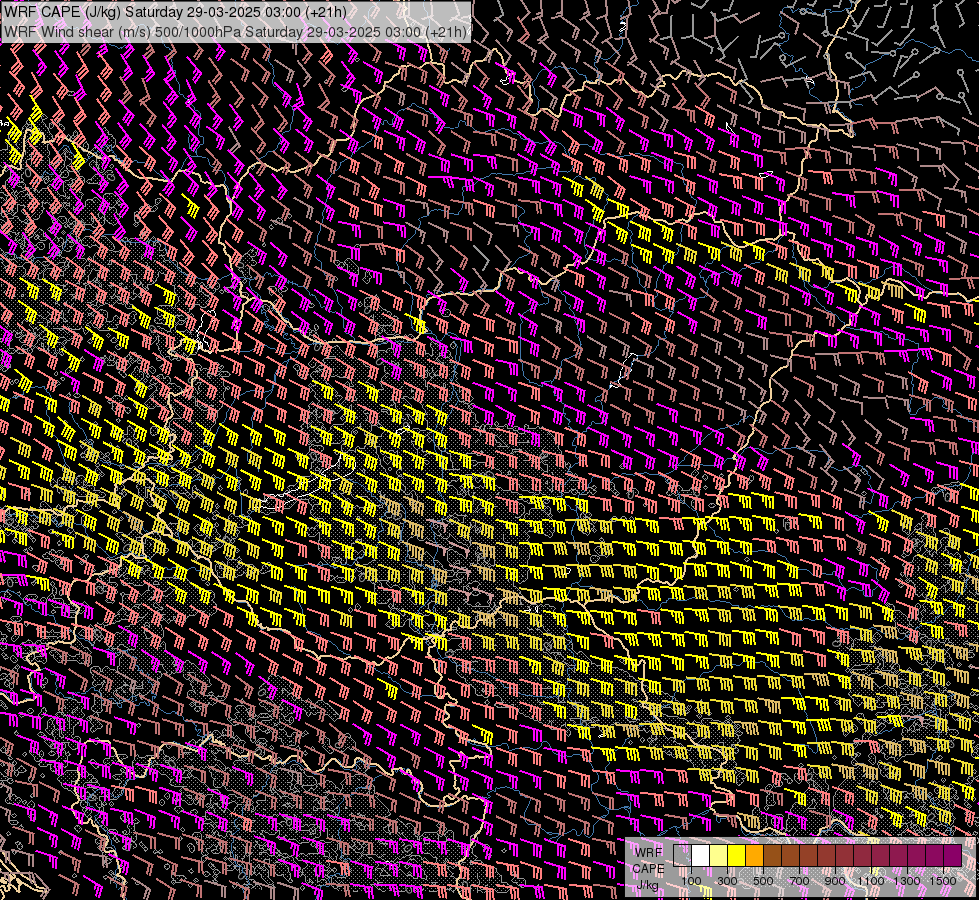Click the legend value 1300

tap(907, 881)
